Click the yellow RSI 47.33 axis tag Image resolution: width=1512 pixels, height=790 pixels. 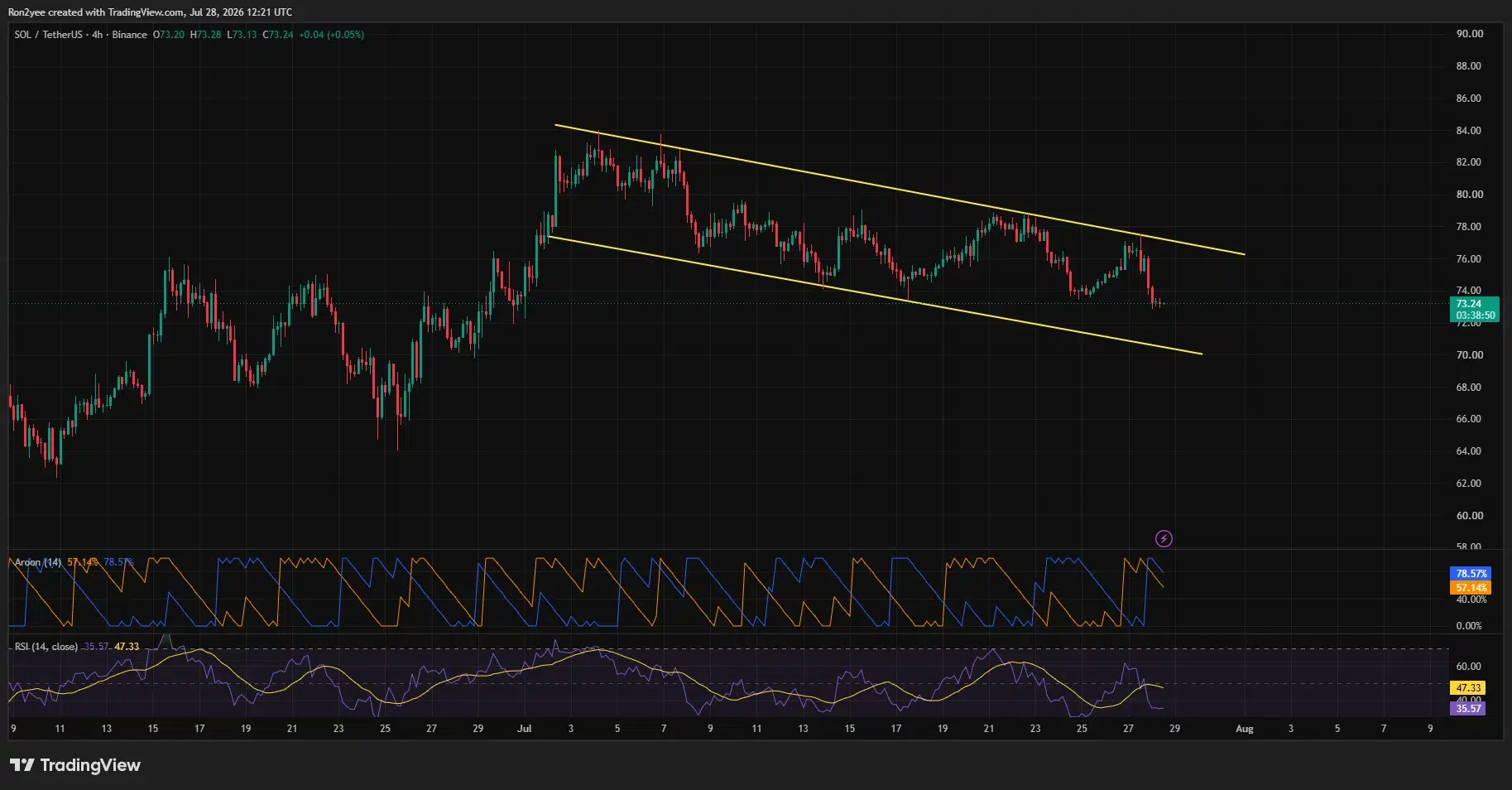tap(1469, 688)
